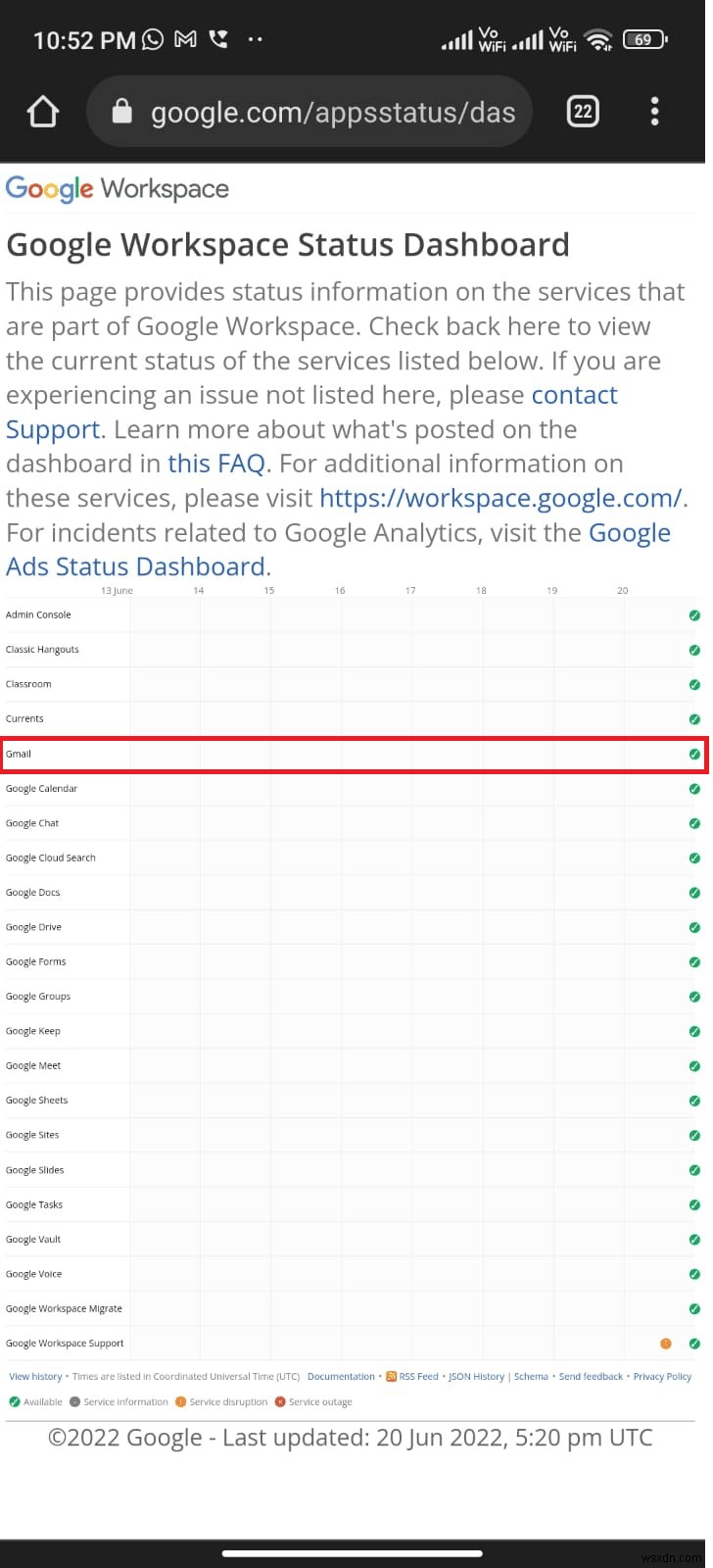Click the View history link
The height and width of the screenshot is (1568, 713).
point(35,1377)
